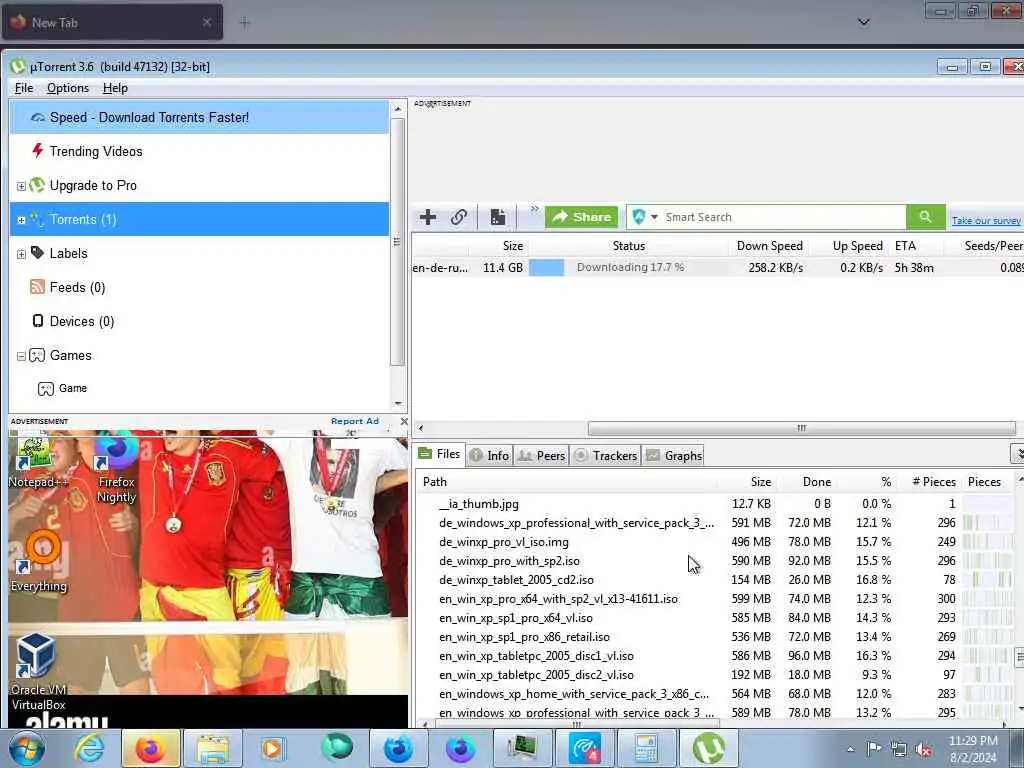The image size is (1024, 768).
Task: Select the en-de-ru torrent row
Action: [x=717, y=268]
